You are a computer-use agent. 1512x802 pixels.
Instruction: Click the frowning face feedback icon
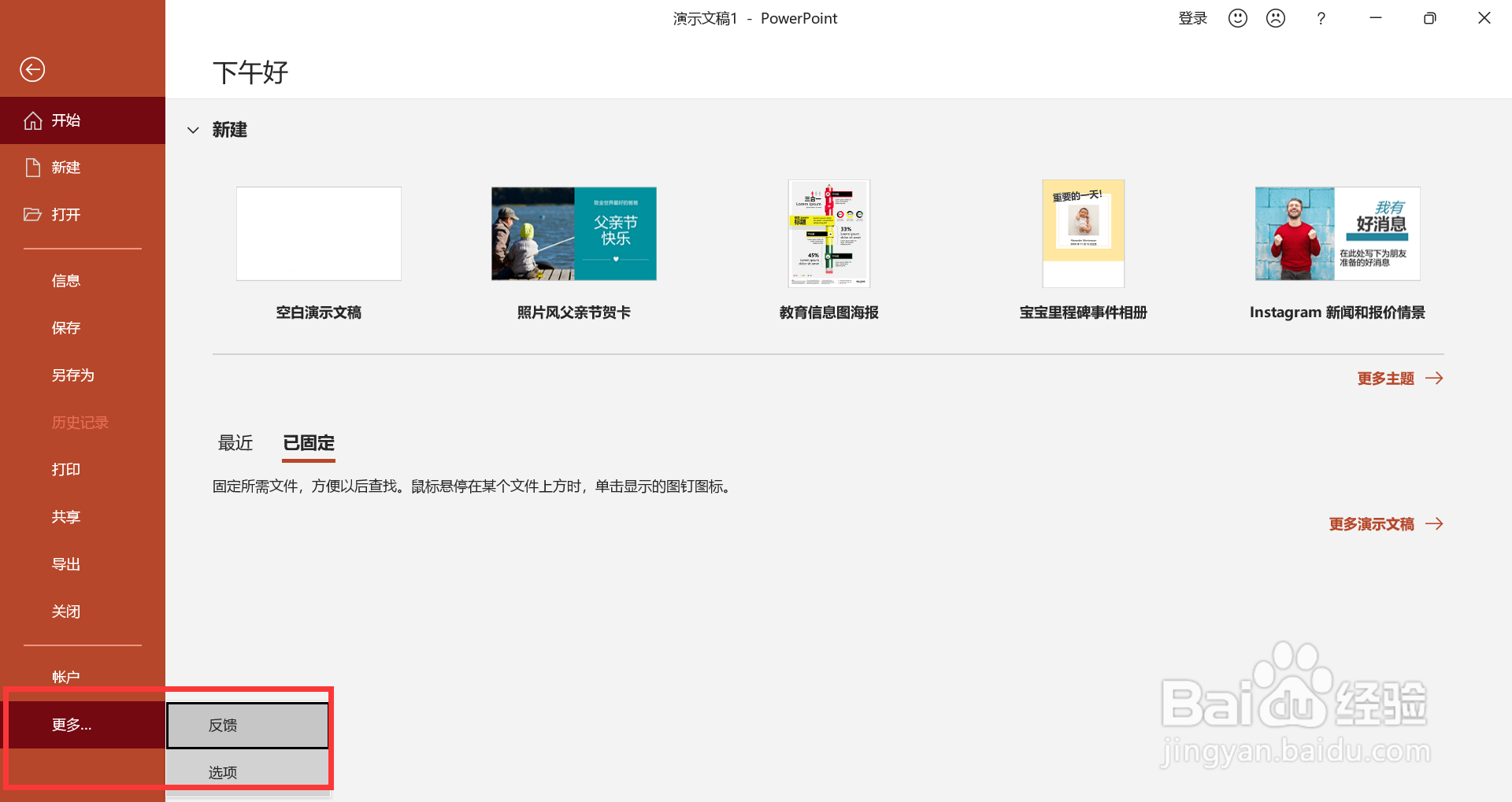click(x=1276, y=18)
